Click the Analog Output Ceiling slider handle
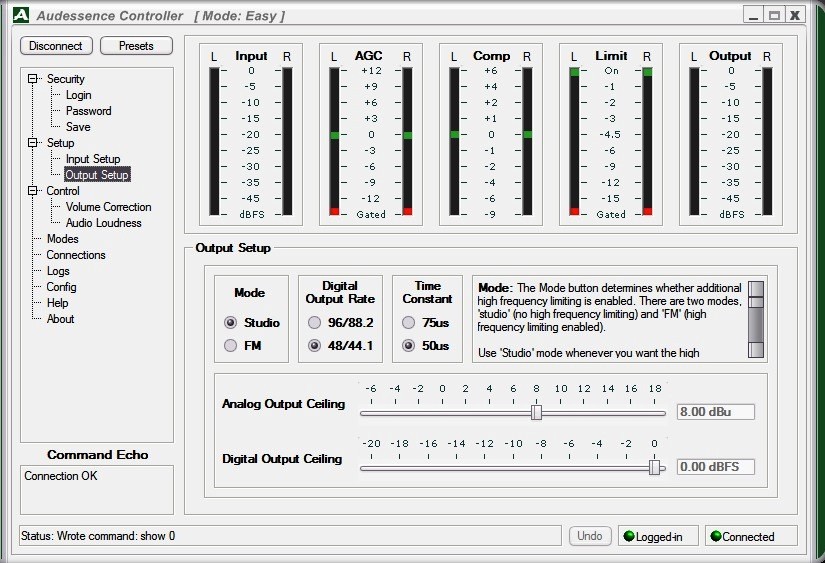Viewport: 825px width, 563px height. [536, 412]
